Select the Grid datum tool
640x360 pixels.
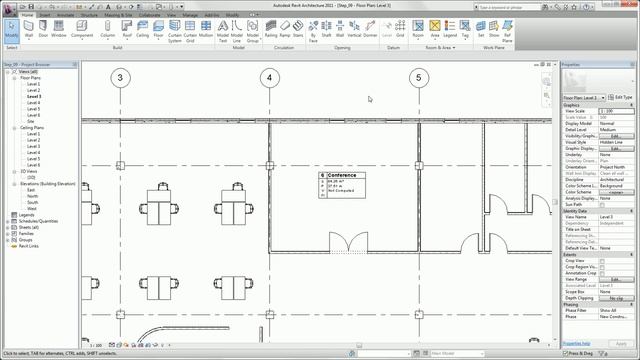[400, 29]
